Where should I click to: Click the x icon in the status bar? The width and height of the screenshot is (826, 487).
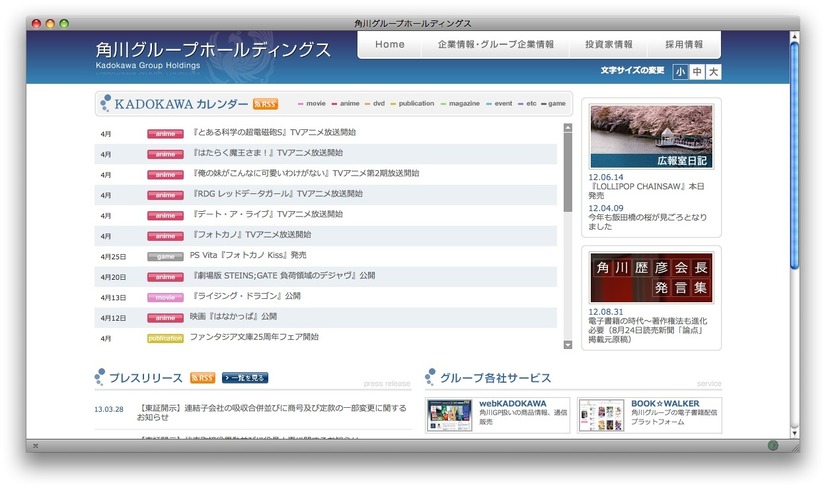pyautogui.click(x=35, y=446)
